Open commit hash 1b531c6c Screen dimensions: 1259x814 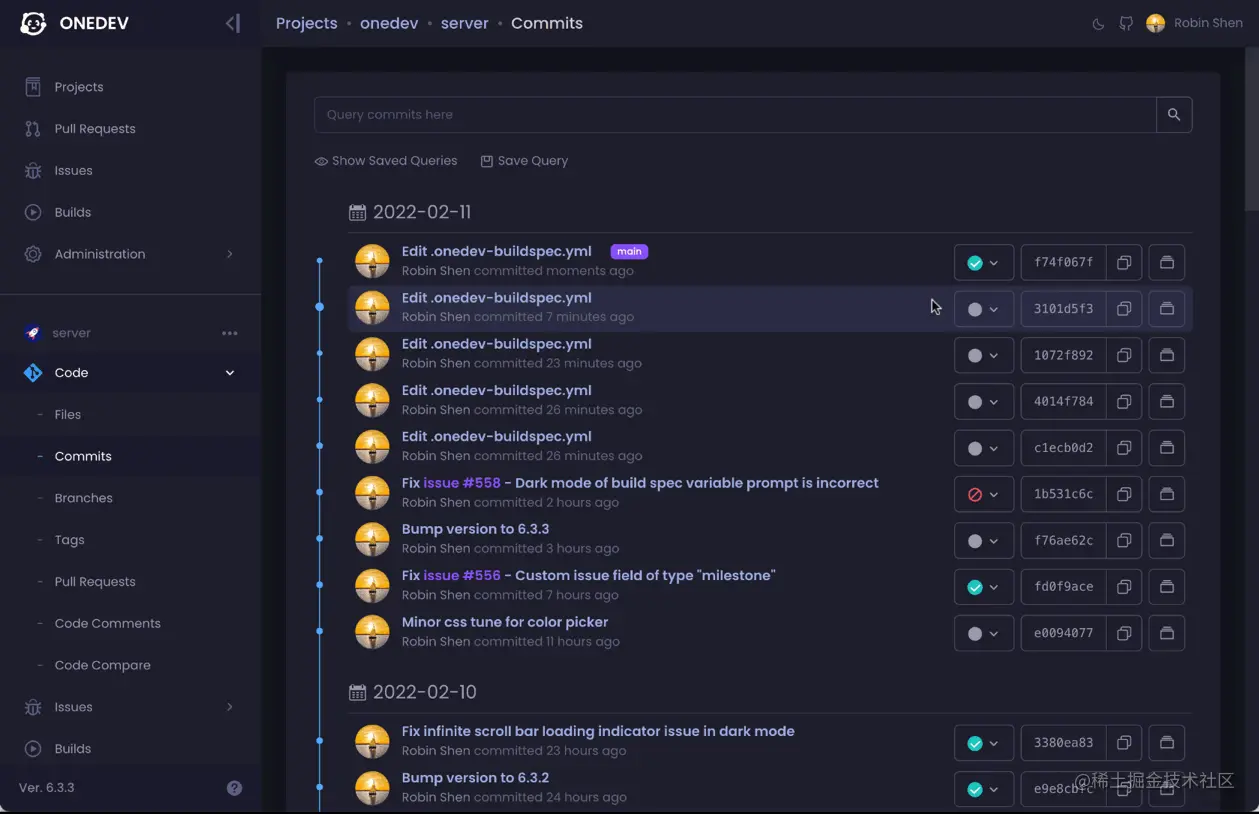pyautogui.click(x=1063, y=494)
